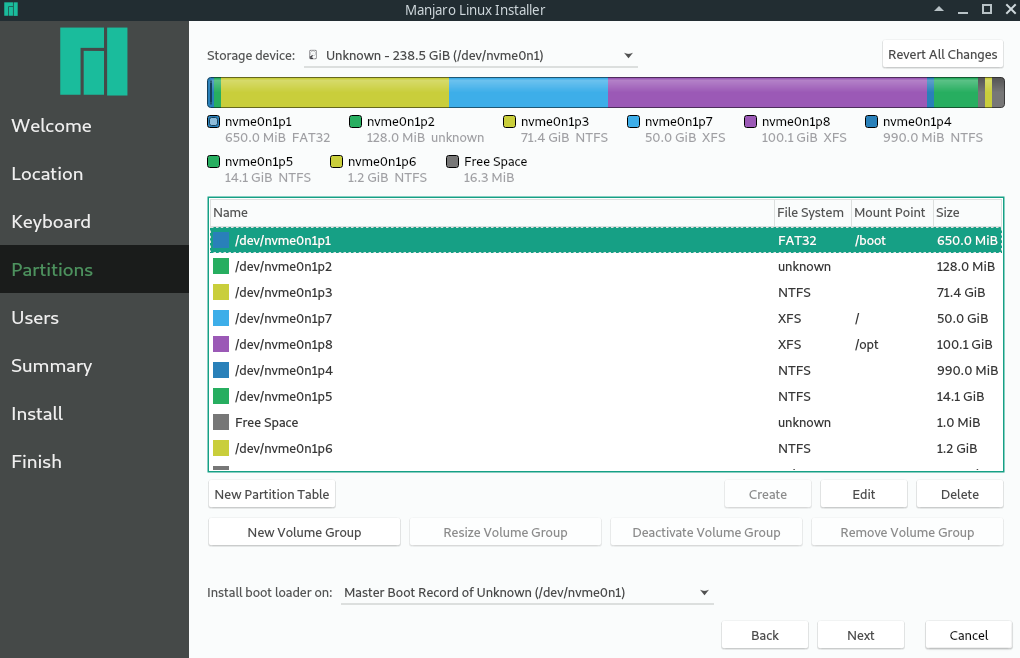Select the /dev/nvme0n1p3 row
1020x658 pixels.
[x=606, y=293]
